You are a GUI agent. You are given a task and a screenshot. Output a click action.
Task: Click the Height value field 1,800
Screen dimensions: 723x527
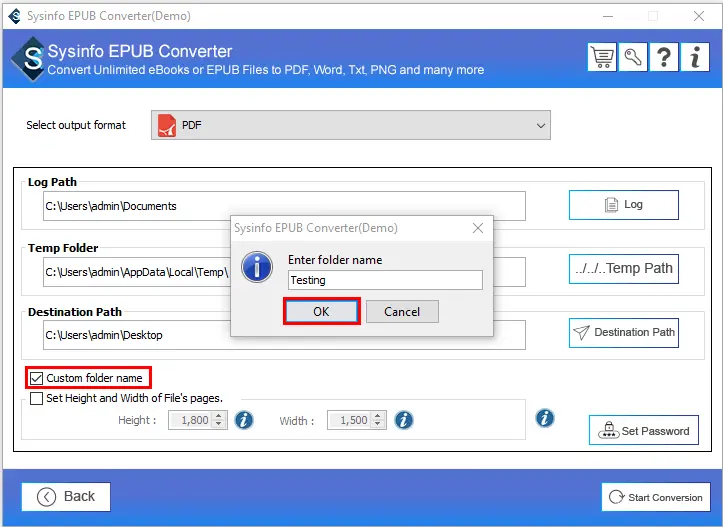(x=190, y=420)
